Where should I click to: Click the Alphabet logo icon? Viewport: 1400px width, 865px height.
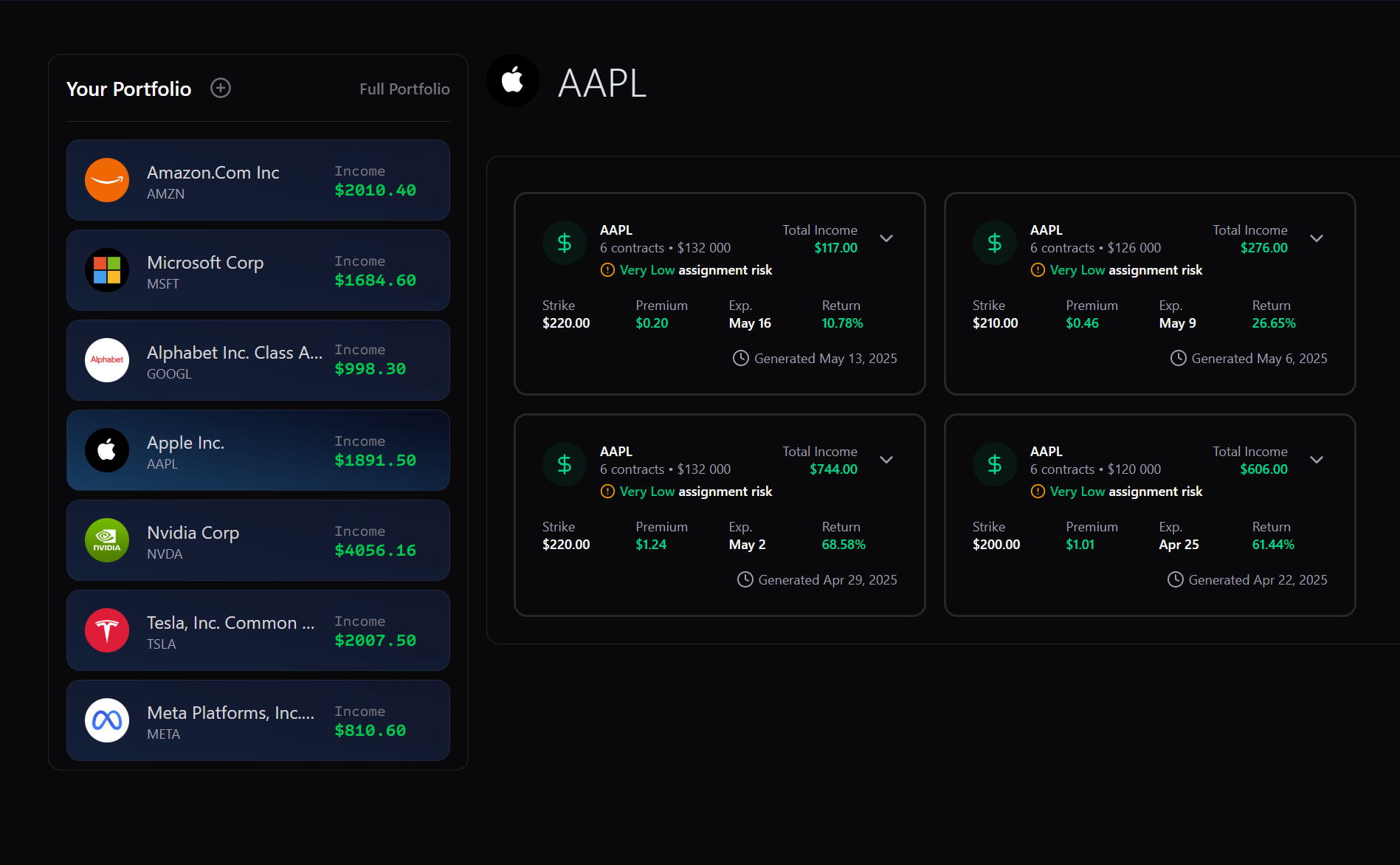(107, 360)
